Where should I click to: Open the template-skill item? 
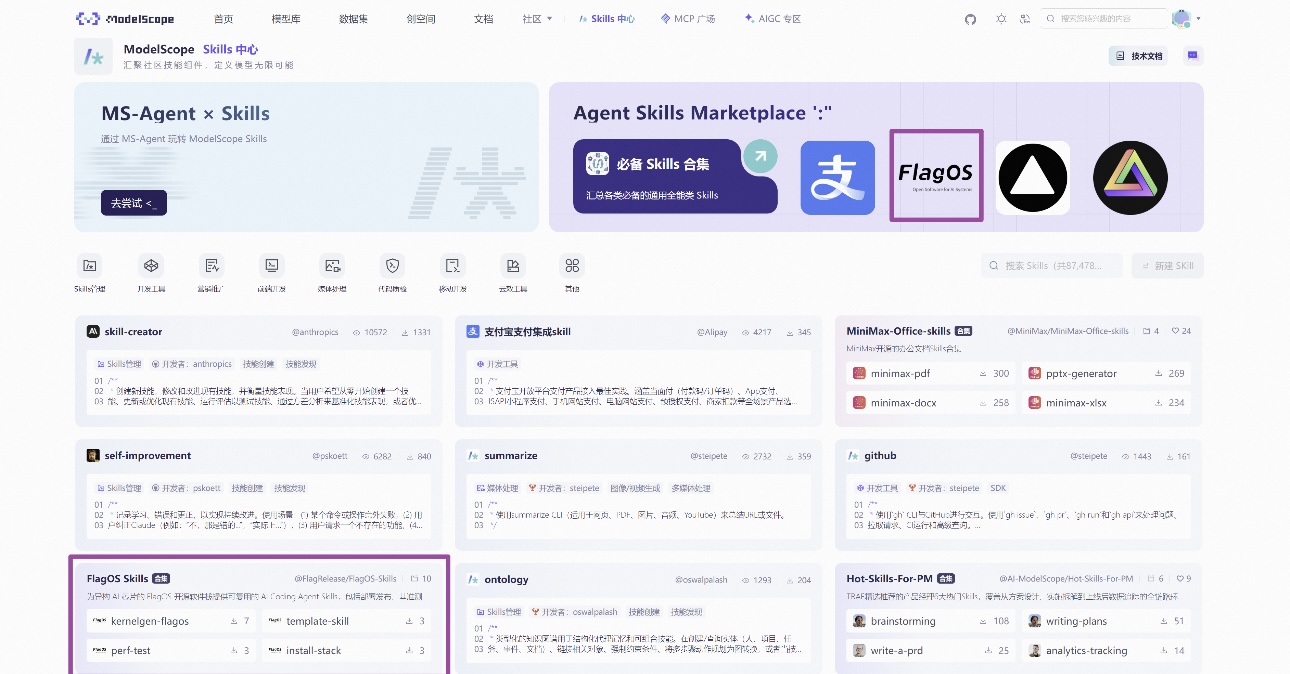[x=346, y=621]
